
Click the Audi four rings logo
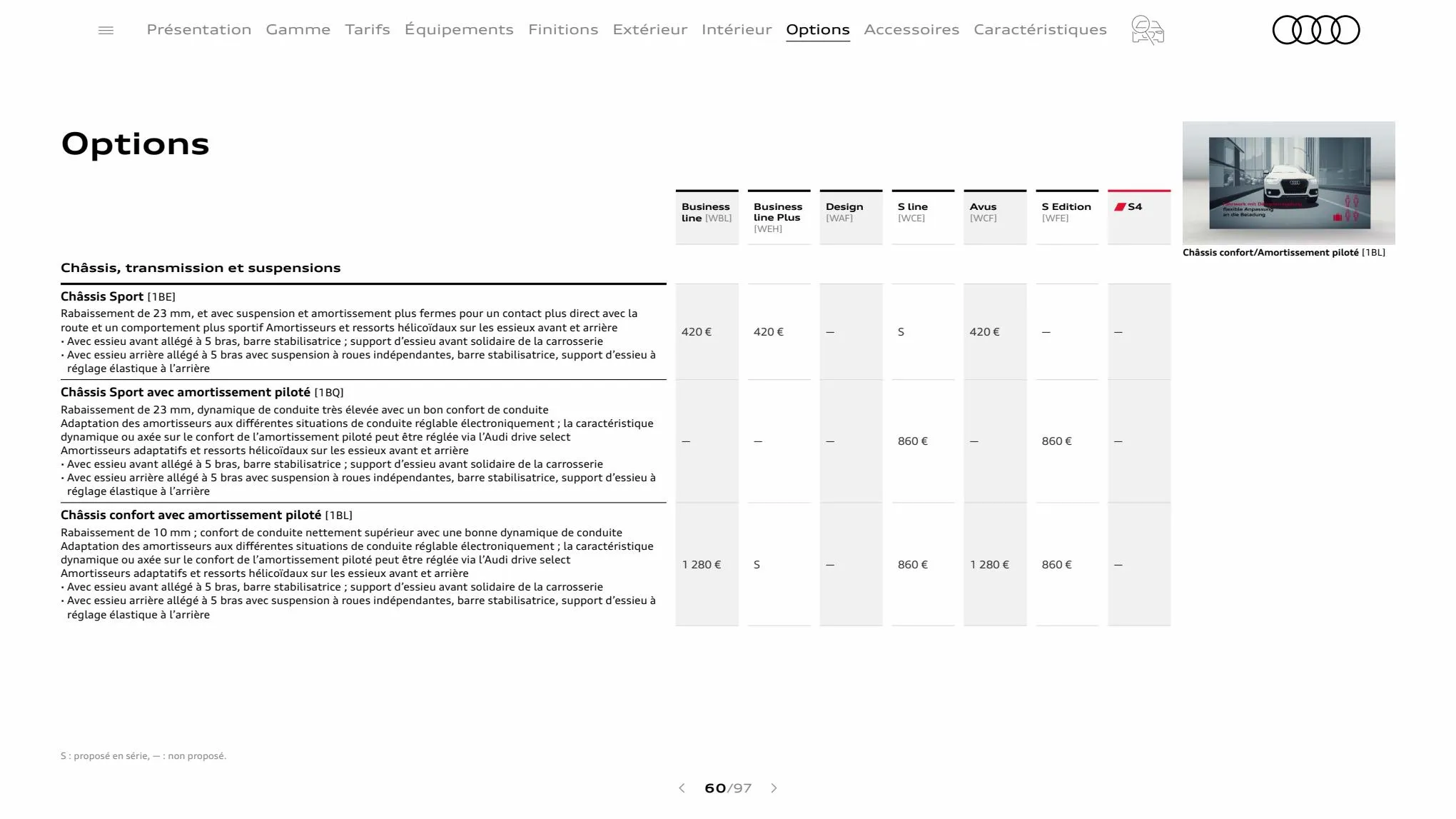(x=1316, y=30)
